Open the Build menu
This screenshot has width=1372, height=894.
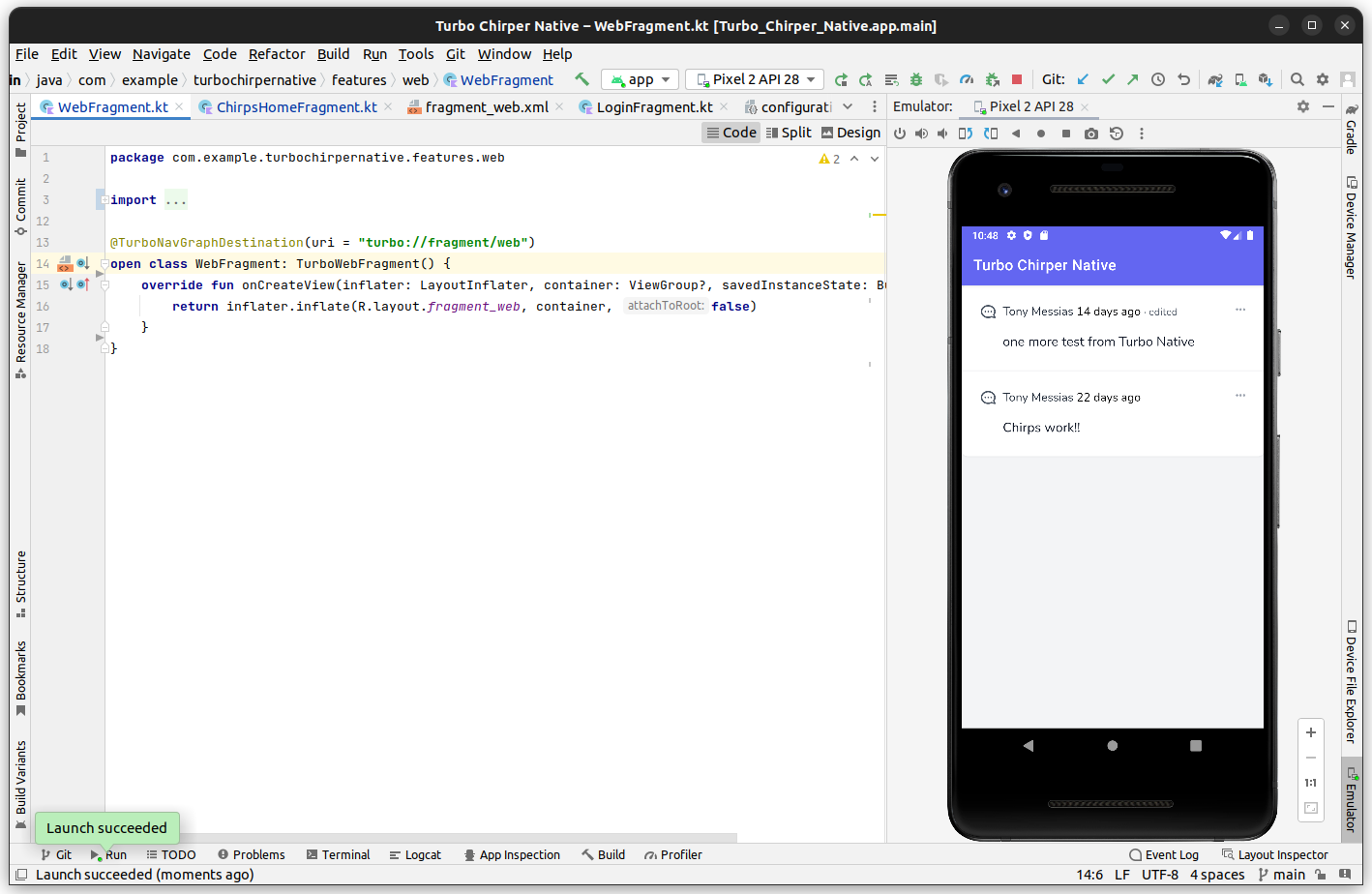click(x=334, y=54)
